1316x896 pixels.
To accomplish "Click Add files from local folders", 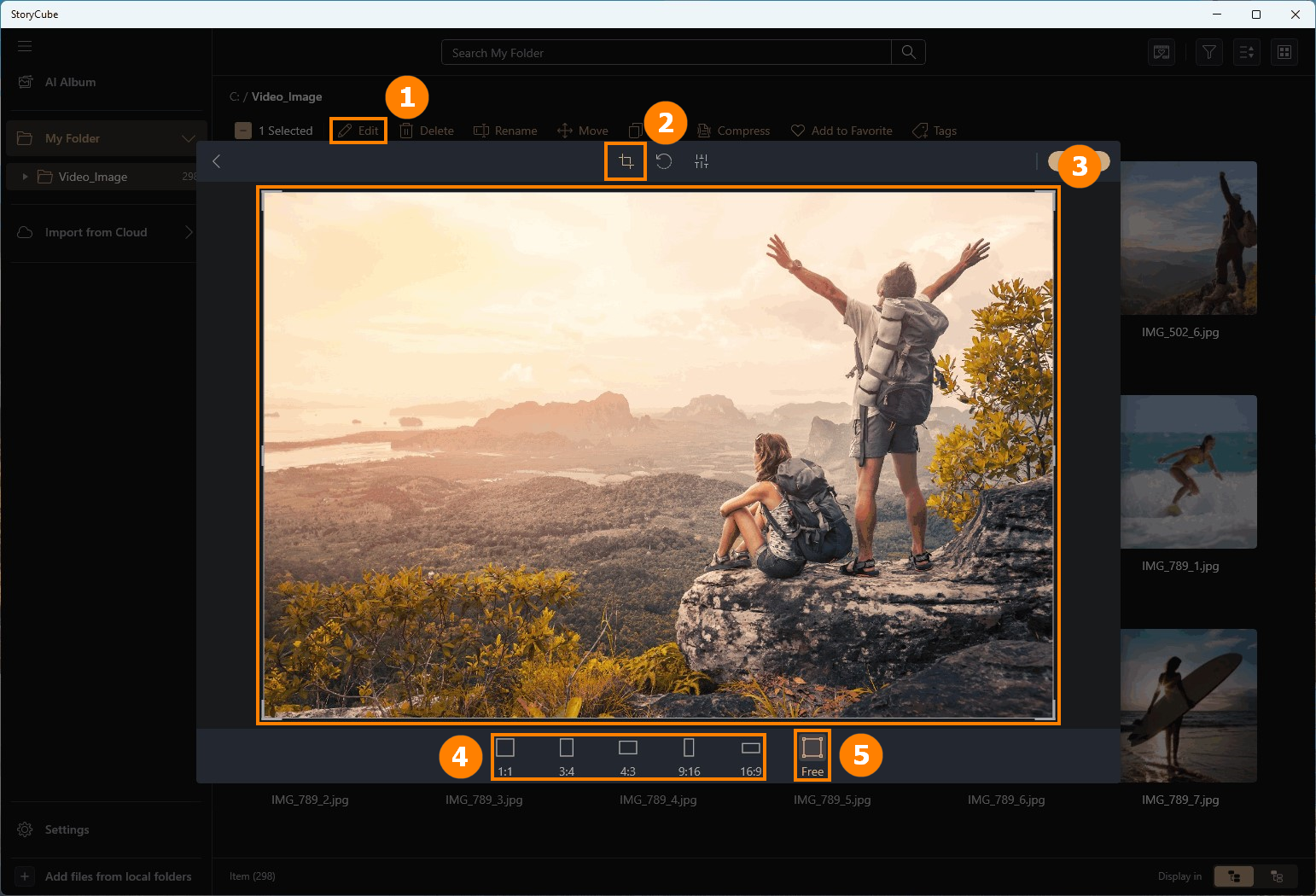I will (105, 876).
